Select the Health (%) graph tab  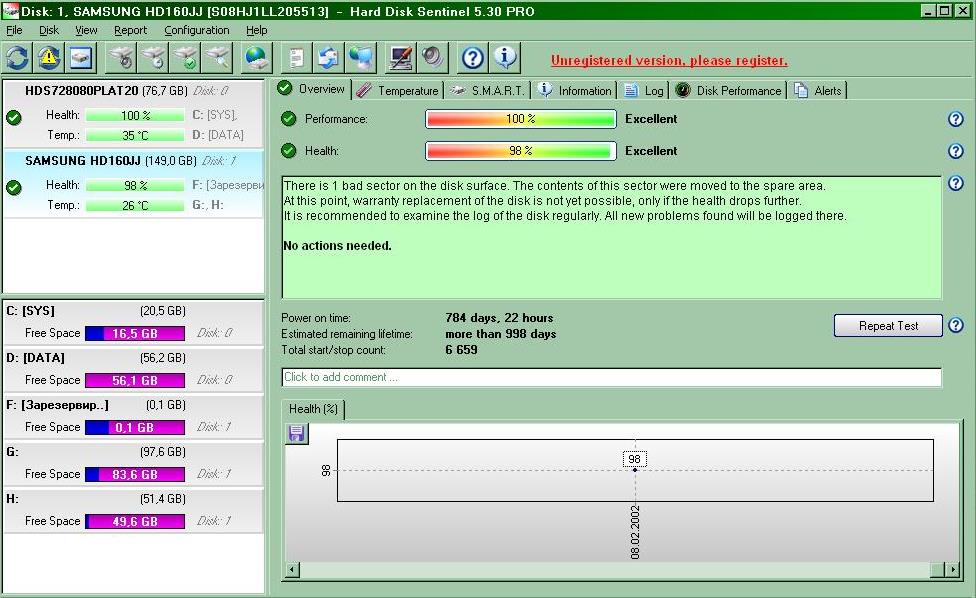coord(313,409)
